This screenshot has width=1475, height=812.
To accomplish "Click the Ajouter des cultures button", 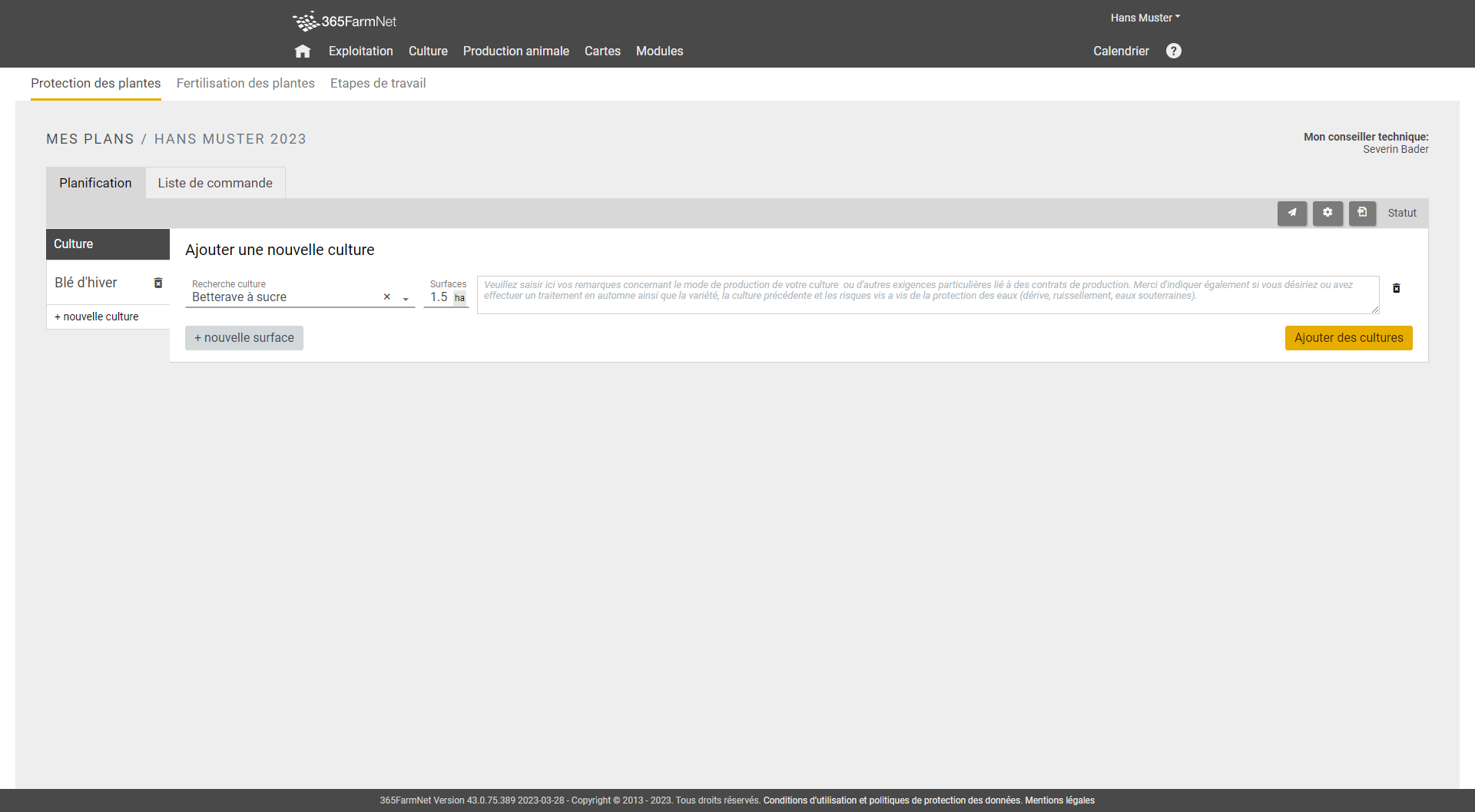I will click(1348, 338).
